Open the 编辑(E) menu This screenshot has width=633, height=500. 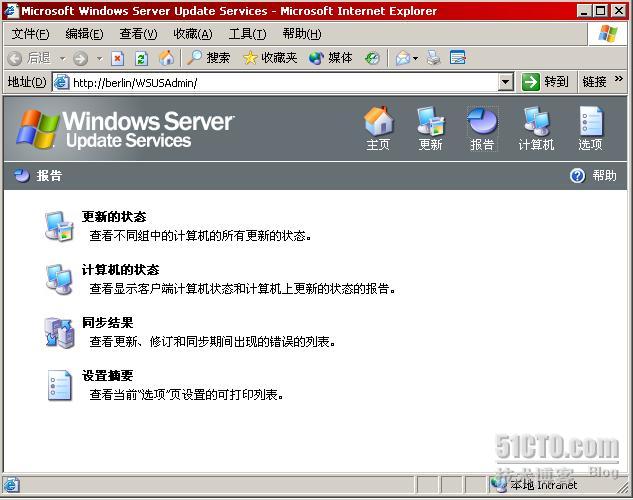tap(84, 34)
